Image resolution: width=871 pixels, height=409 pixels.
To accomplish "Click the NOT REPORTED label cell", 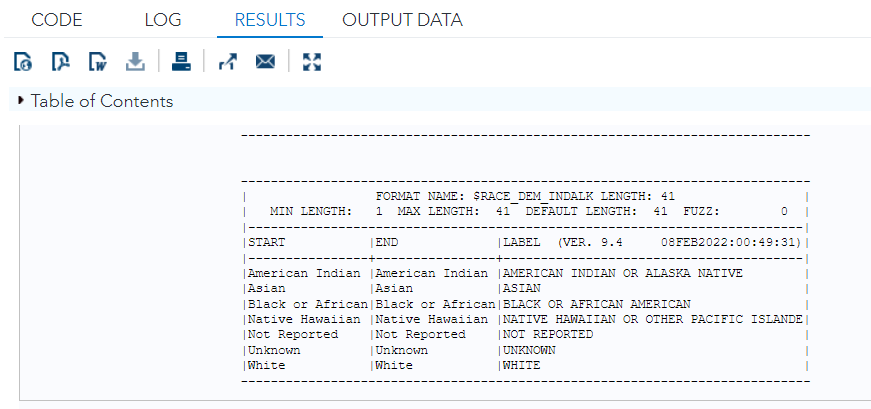I will pos(548,334).
